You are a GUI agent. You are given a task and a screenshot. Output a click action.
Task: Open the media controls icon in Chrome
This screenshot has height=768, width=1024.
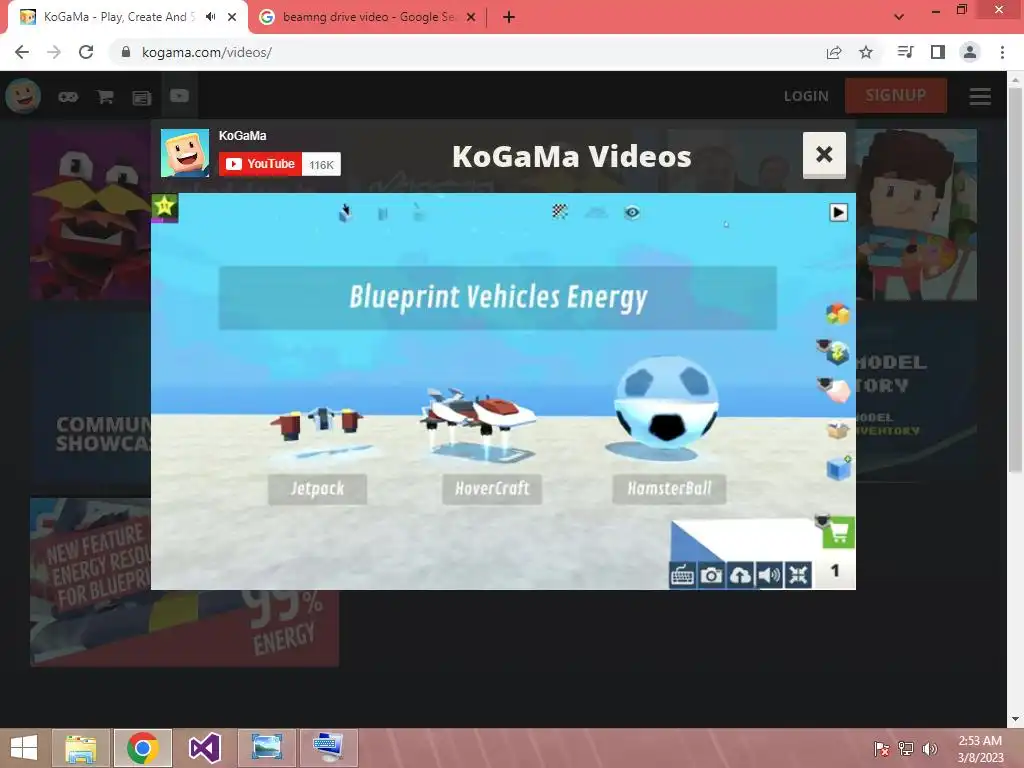click(905, 52)
